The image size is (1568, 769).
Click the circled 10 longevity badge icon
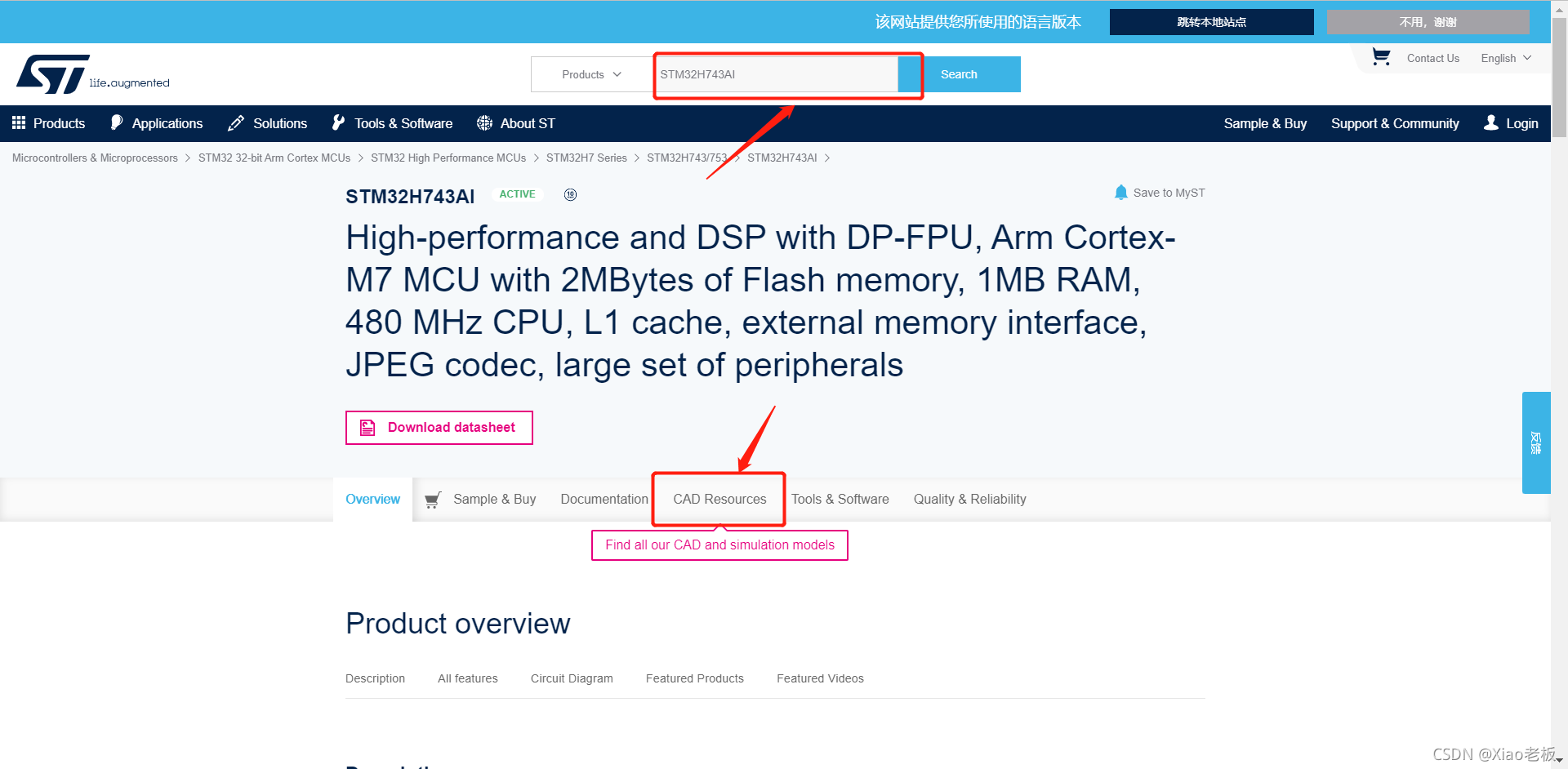click(571, 194)
